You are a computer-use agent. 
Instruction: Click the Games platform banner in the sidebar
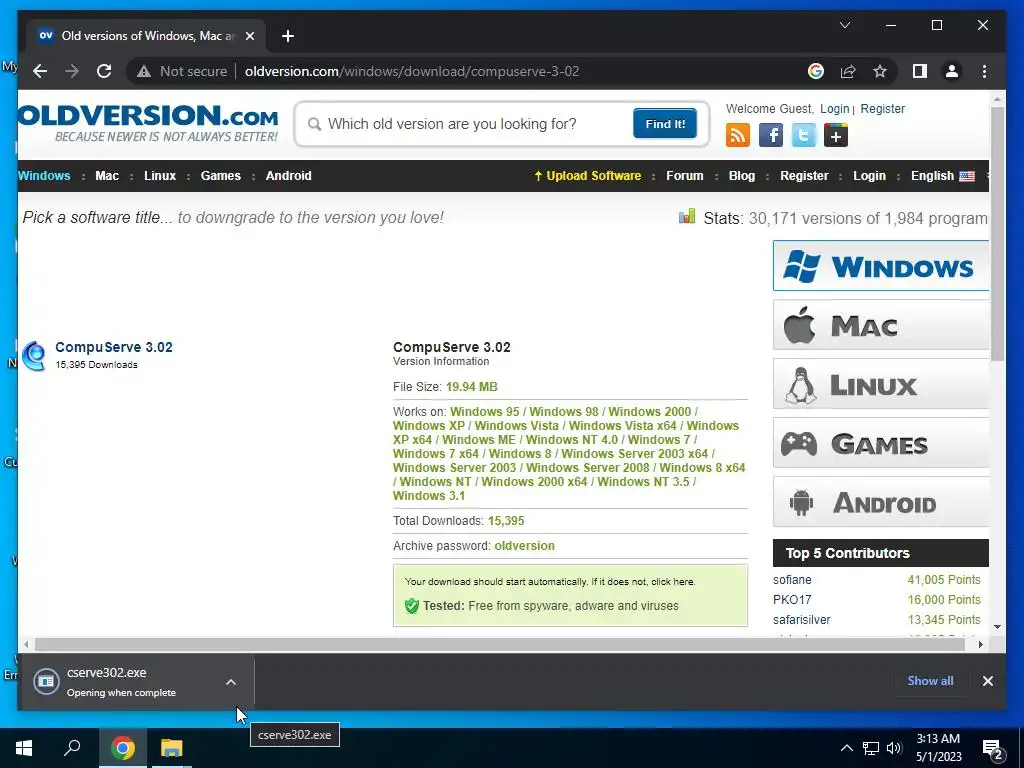(x=880, y=443)
